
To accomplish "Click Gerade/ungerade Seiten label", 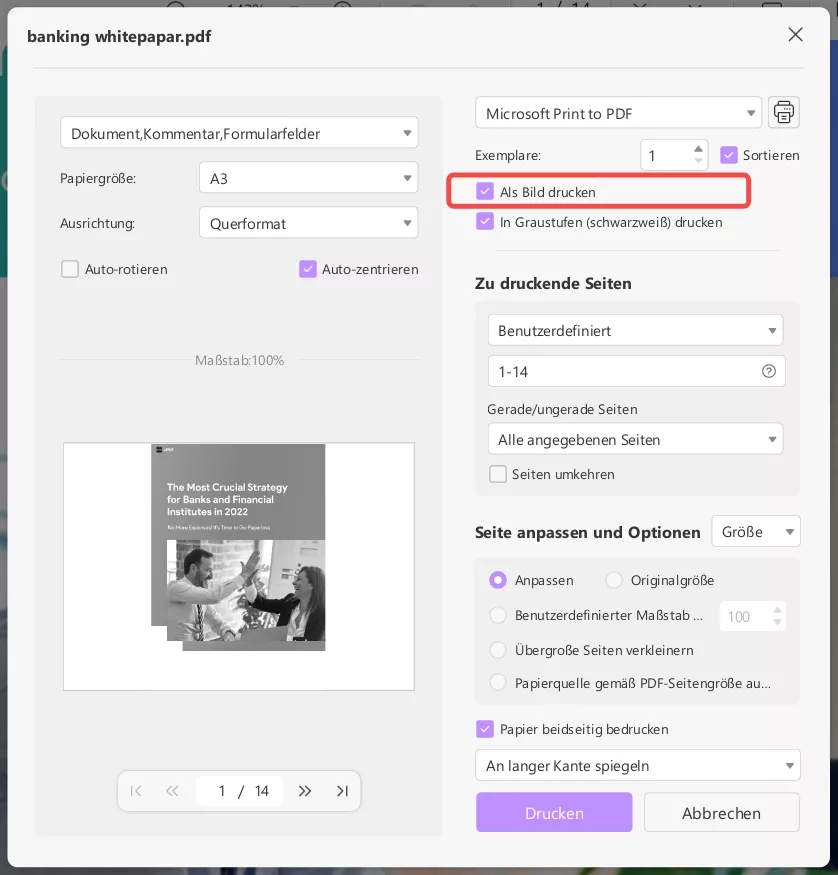I will (562, 409).
